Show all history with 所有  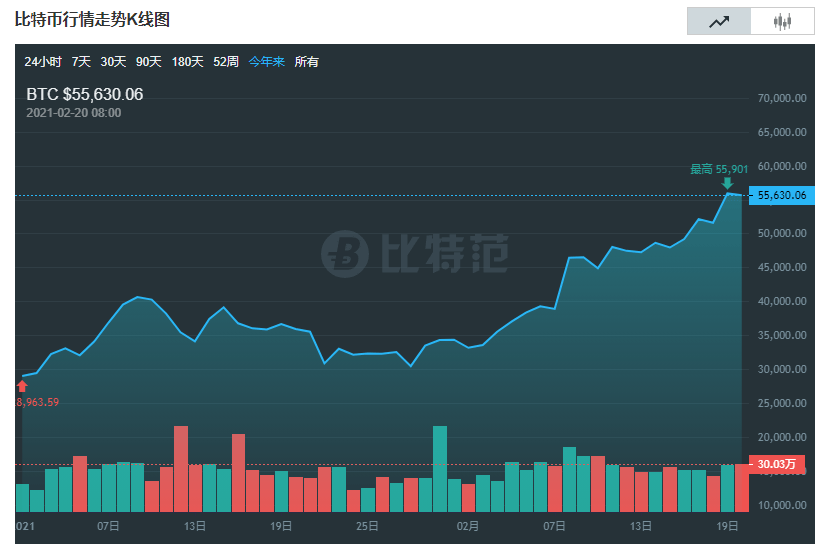(x=306, y=62)
